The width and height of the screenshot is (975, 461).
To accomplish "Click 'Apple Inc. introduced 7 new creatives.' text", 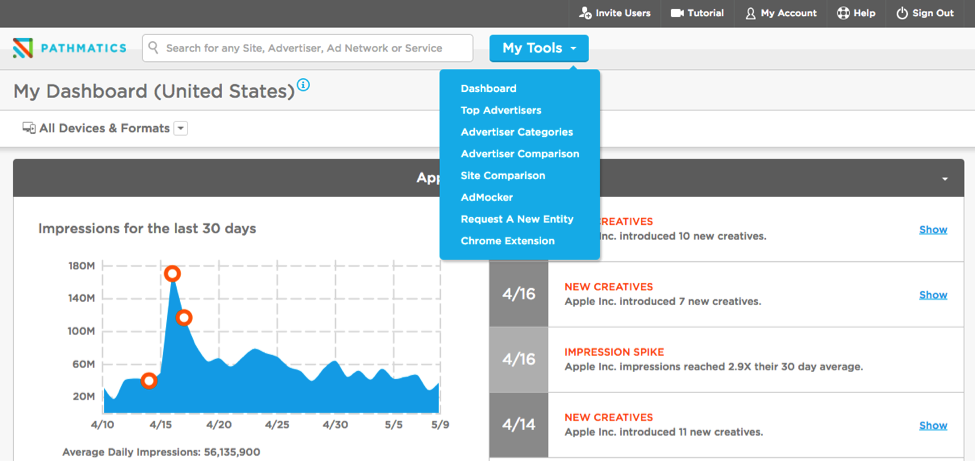I will pyautogui.click(x=663, y=302).
